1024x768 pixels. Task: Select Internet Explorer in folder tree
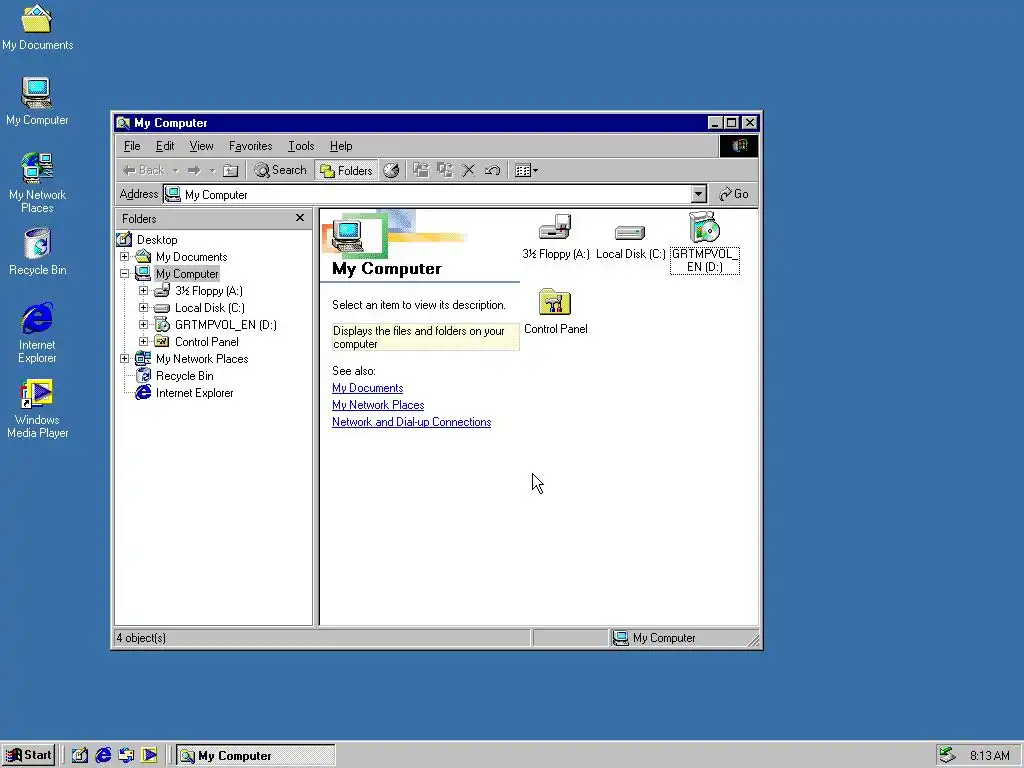click(x=194, y=392)
